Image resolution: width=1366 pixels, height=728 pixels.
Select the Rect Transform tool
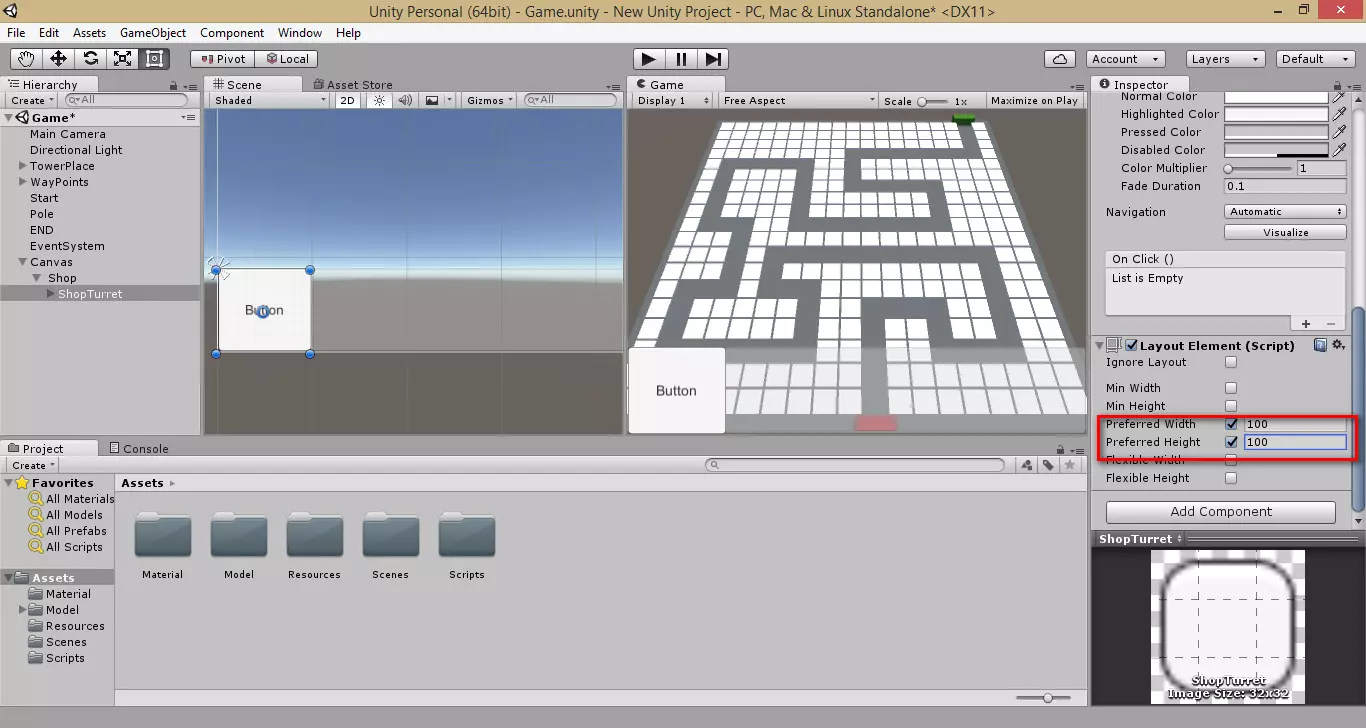(x=155, y=59)
